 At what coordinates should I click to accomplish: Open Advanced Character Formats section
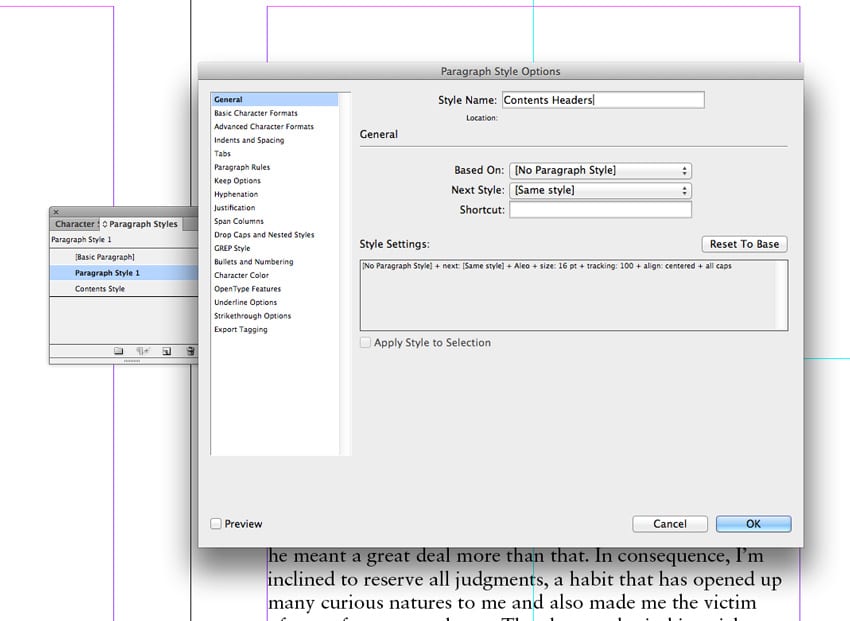[x=263, y=127]
